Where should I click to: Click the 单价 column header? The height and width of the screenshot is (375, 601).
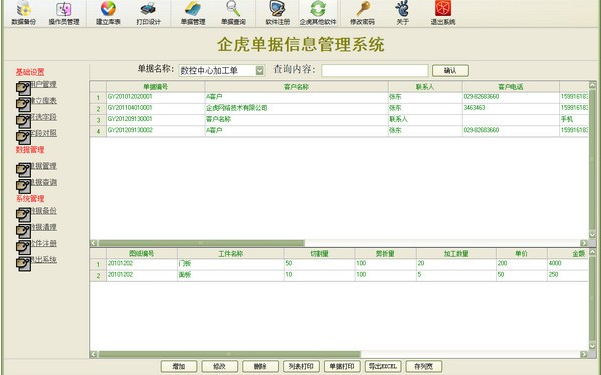tap(521, 253)
